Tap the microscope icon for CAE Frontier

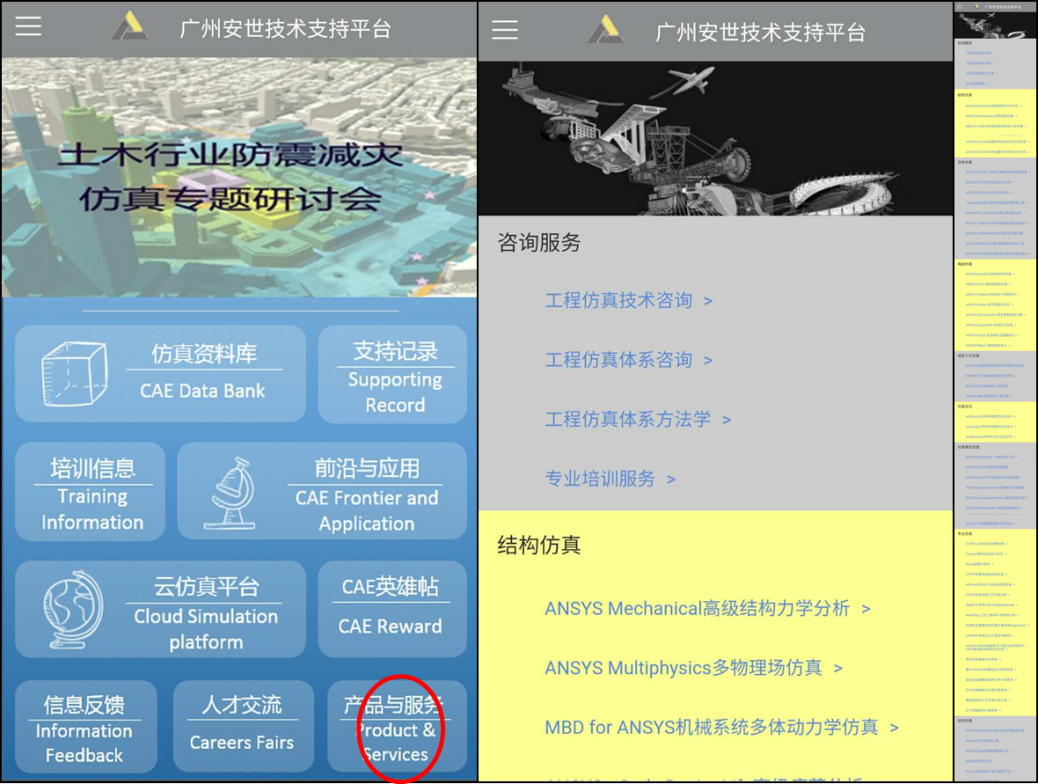(x=231, y=492)
